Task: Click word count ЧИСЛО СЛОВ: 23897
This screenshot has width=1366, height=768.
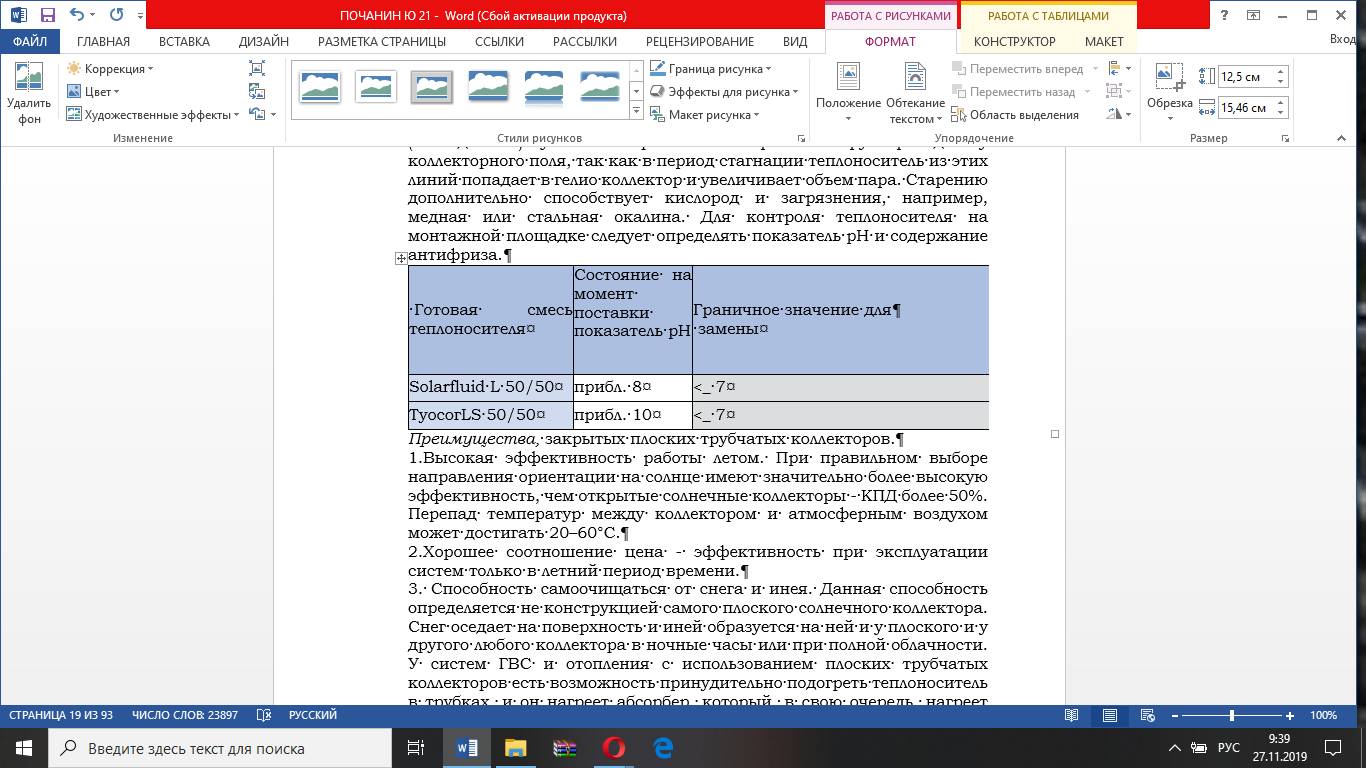Action: coord(185,715)
